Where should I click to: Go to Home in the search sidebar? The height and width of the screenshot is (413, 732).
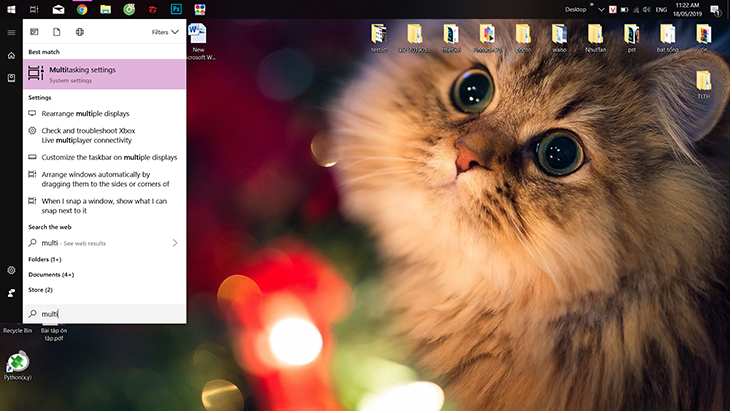coord(11,56)
